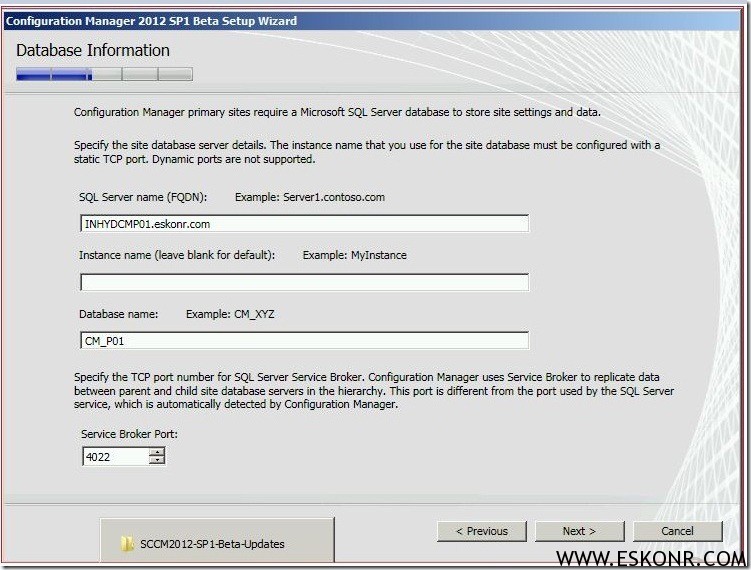Cancel the setup wizard
The height and width of the screenshot is (570, 751).
[678, 531]
